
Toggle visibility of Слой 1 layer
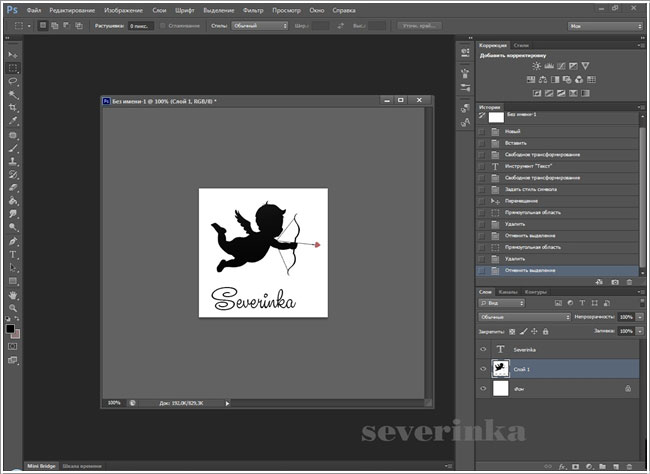(484, 368)
